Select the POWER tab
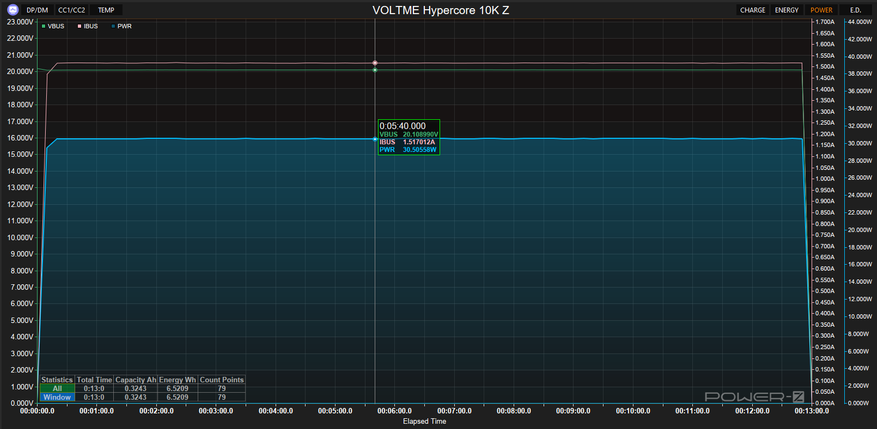The height and width of the screenshot is (429, 877). tap(821, 10)
